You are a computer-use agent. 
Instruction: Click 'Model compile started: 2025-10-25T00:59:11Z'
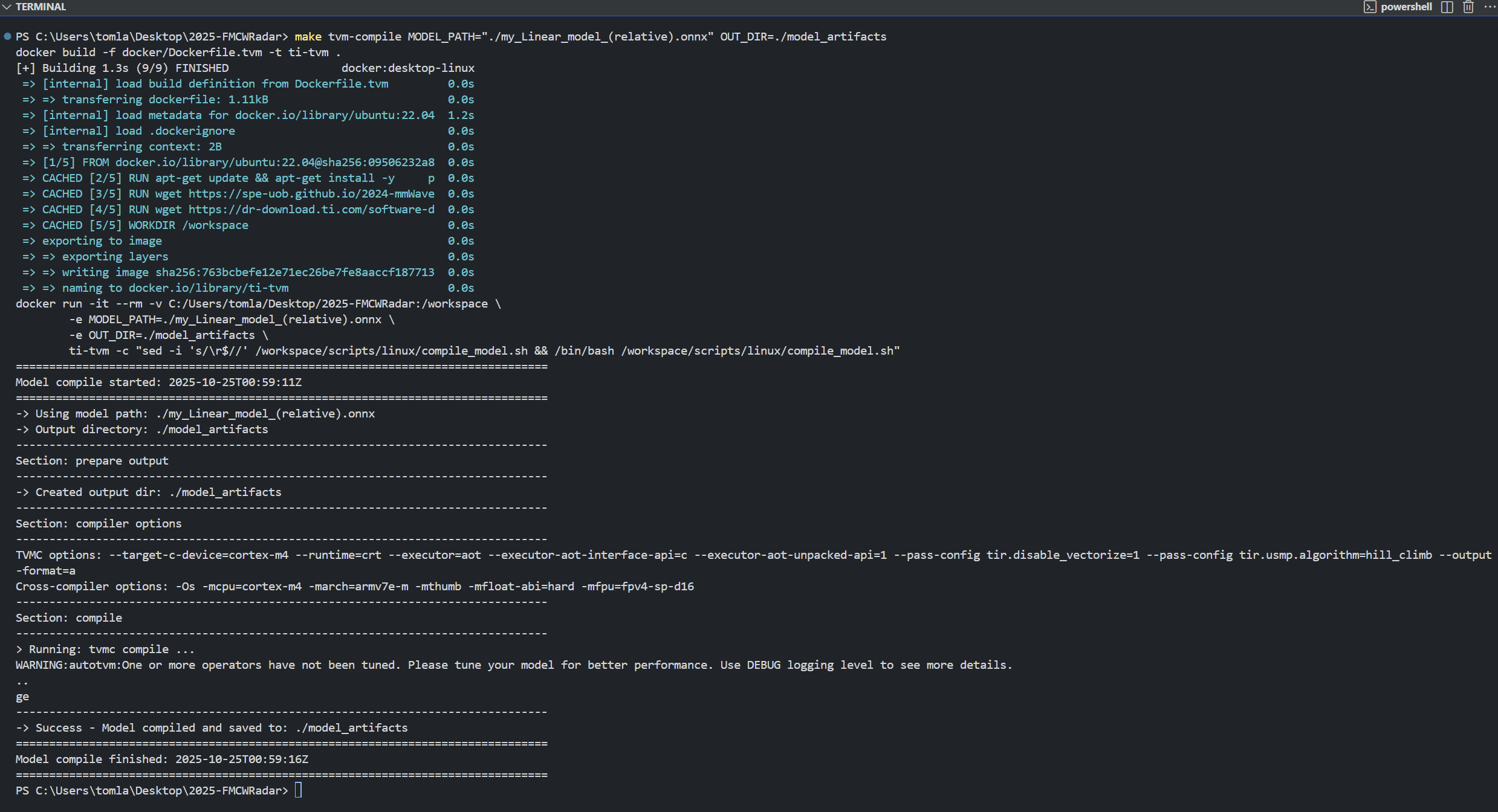coord(158,382)
